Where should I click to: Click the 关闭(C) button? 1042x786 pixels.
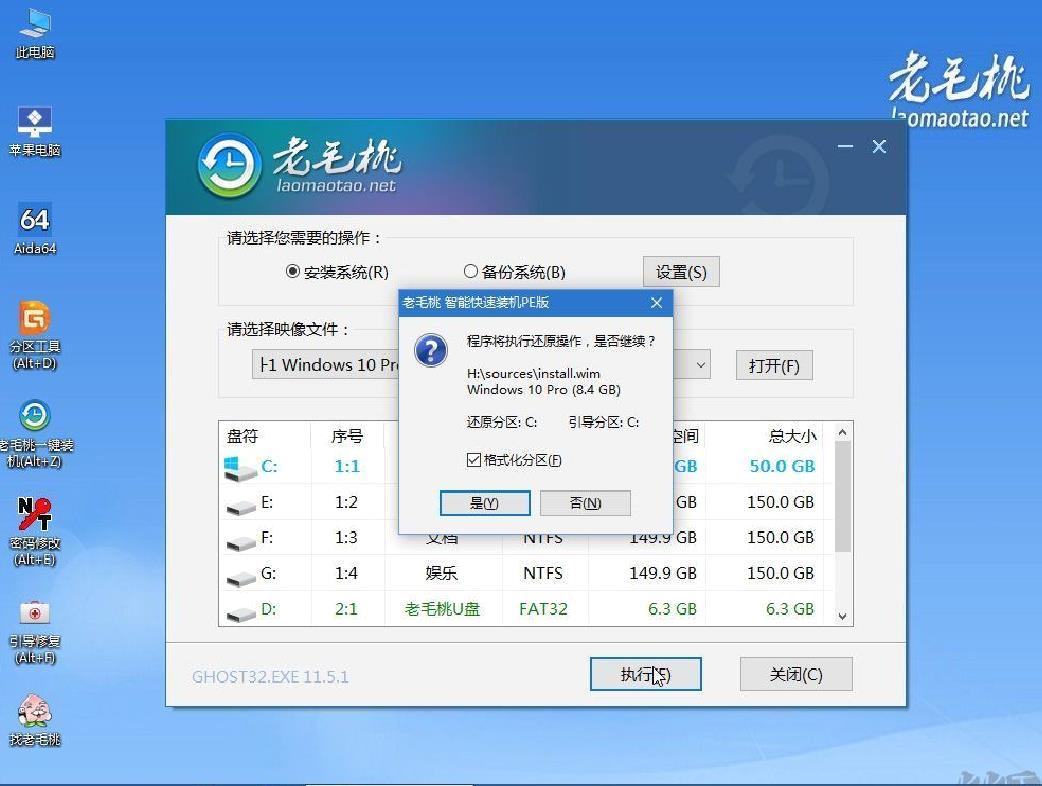tap(796, 674)
